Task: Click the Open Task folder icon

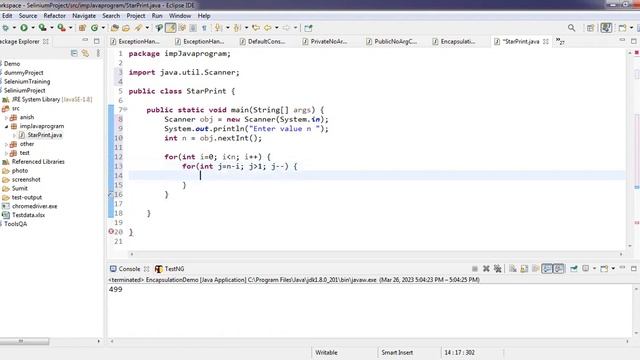Action: coord(126,28)
